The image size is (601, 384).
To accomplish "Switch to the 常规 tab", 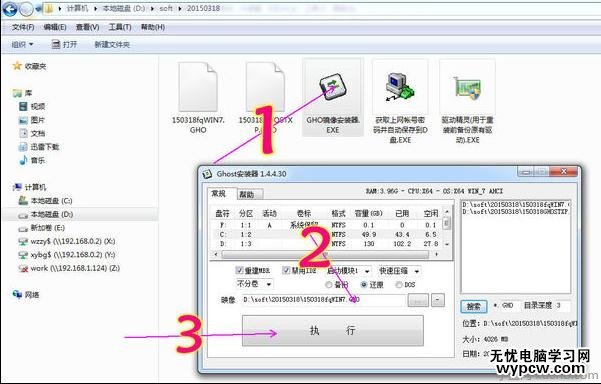I will click(x=219, y=193).
